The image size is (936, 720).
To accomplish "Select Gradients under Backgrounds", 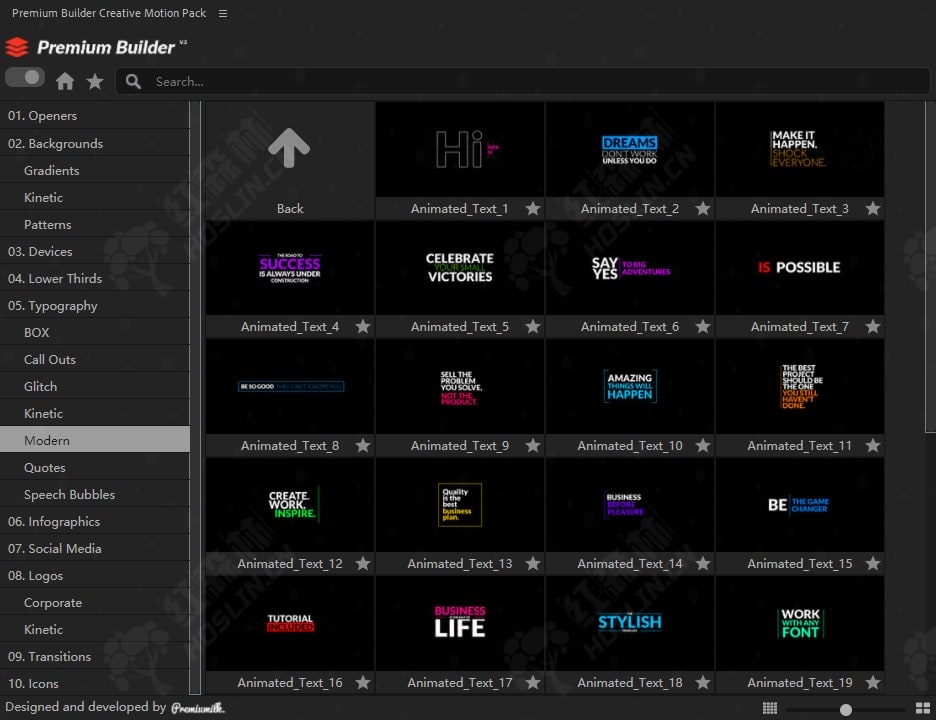I will tap(95, 170).
